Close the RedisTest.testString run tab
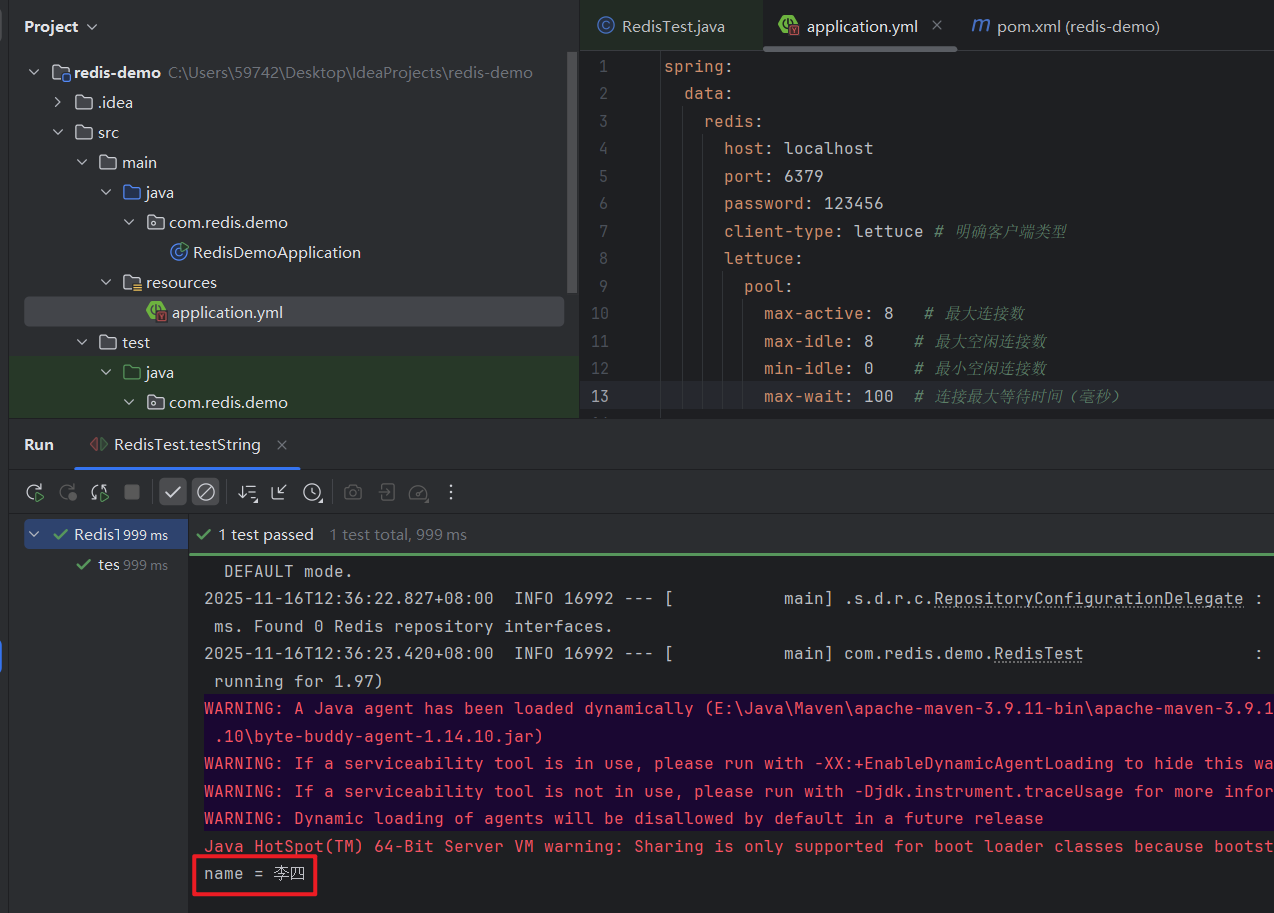Viewport: 1274px width, 913px height. pyautogui.click(x=282, y=445)
